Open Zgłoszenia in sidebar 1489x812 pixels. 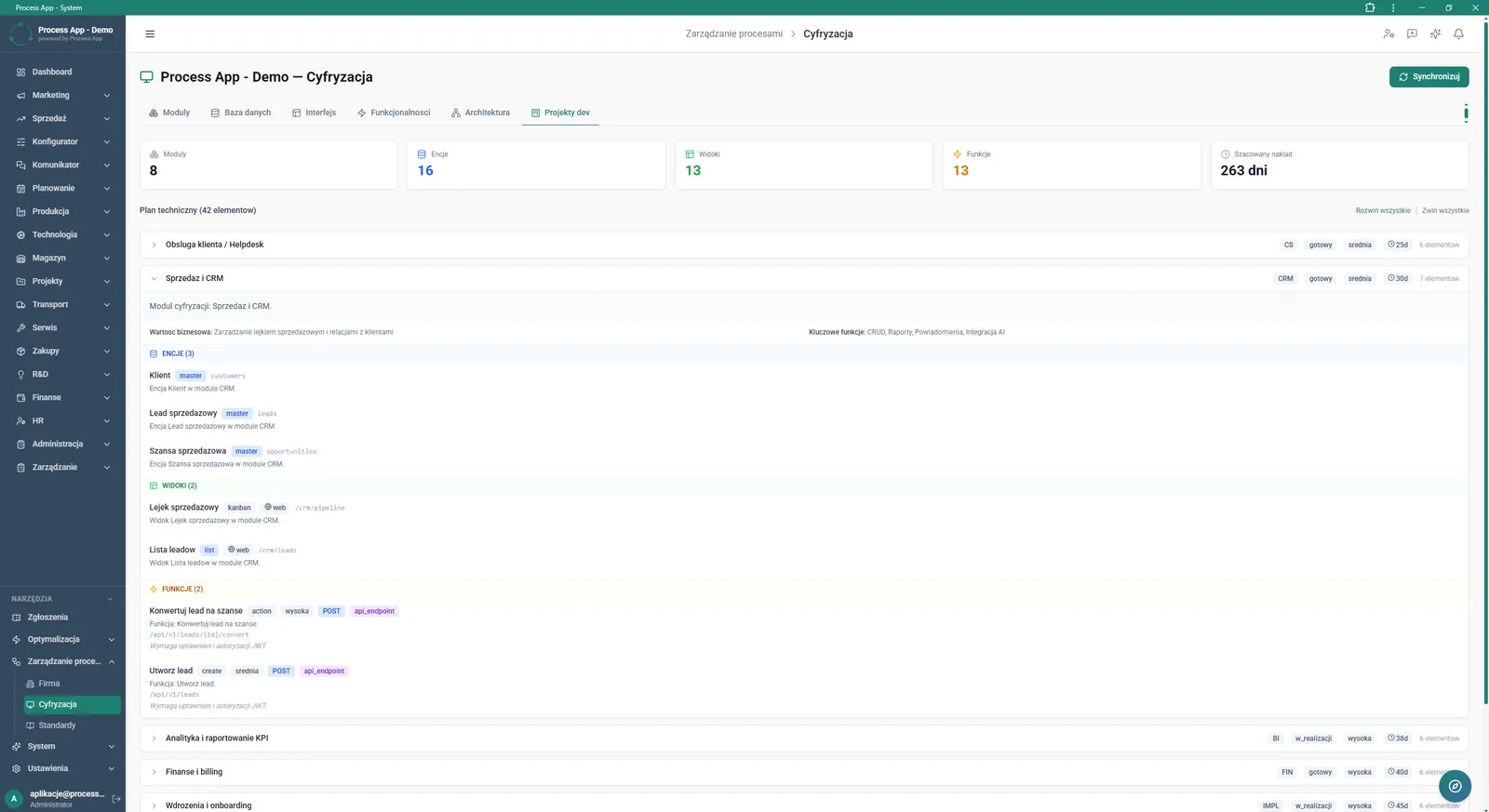(47, 617)
